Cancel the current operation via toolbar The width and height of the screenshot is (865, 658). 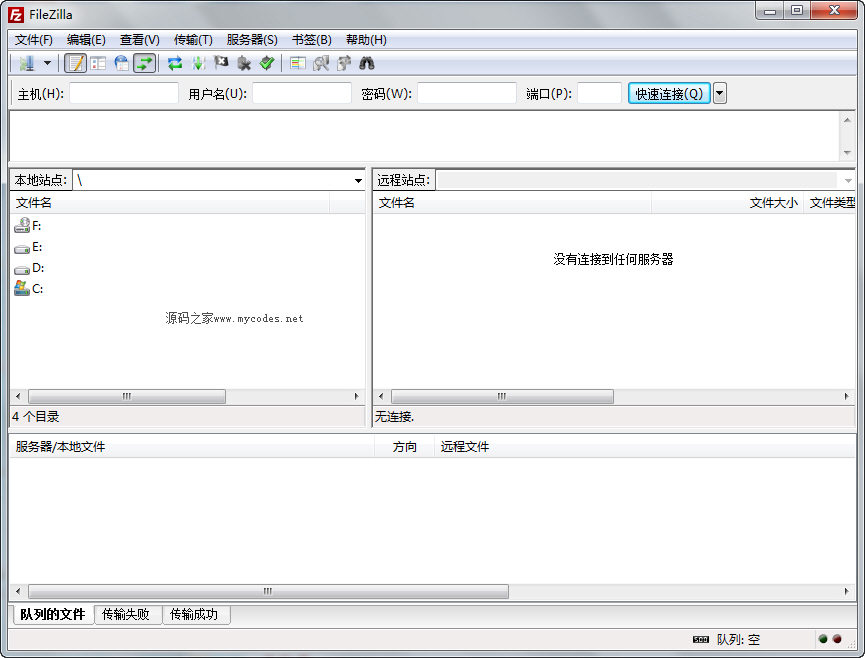point(221,63)
